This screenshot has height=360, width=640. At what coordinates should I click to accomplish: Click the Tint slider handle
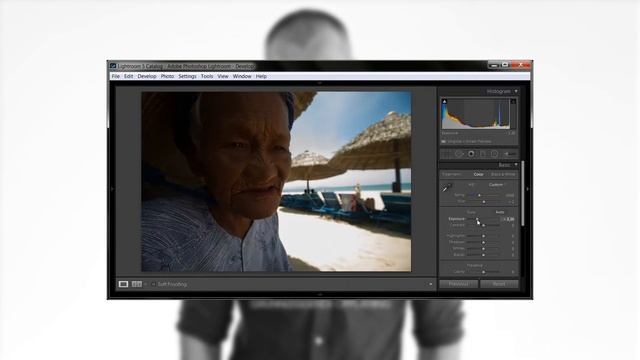tap(484, 202)
